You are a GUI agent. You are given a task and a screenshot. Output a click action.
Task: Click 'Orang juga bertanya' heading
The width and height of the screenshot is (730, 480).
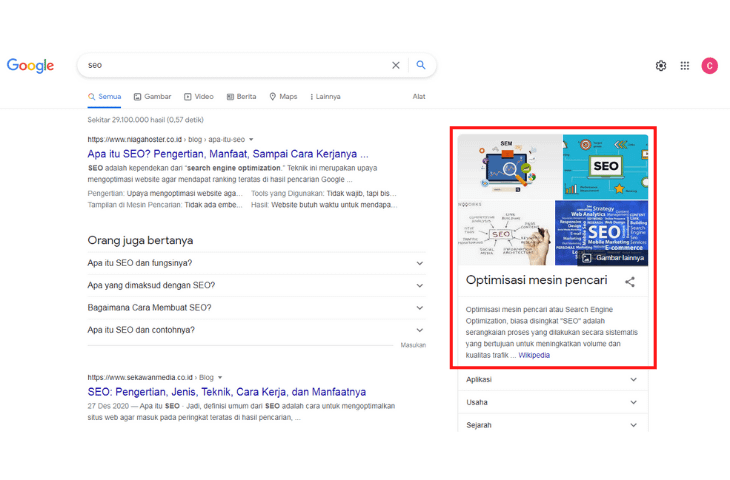140,241
